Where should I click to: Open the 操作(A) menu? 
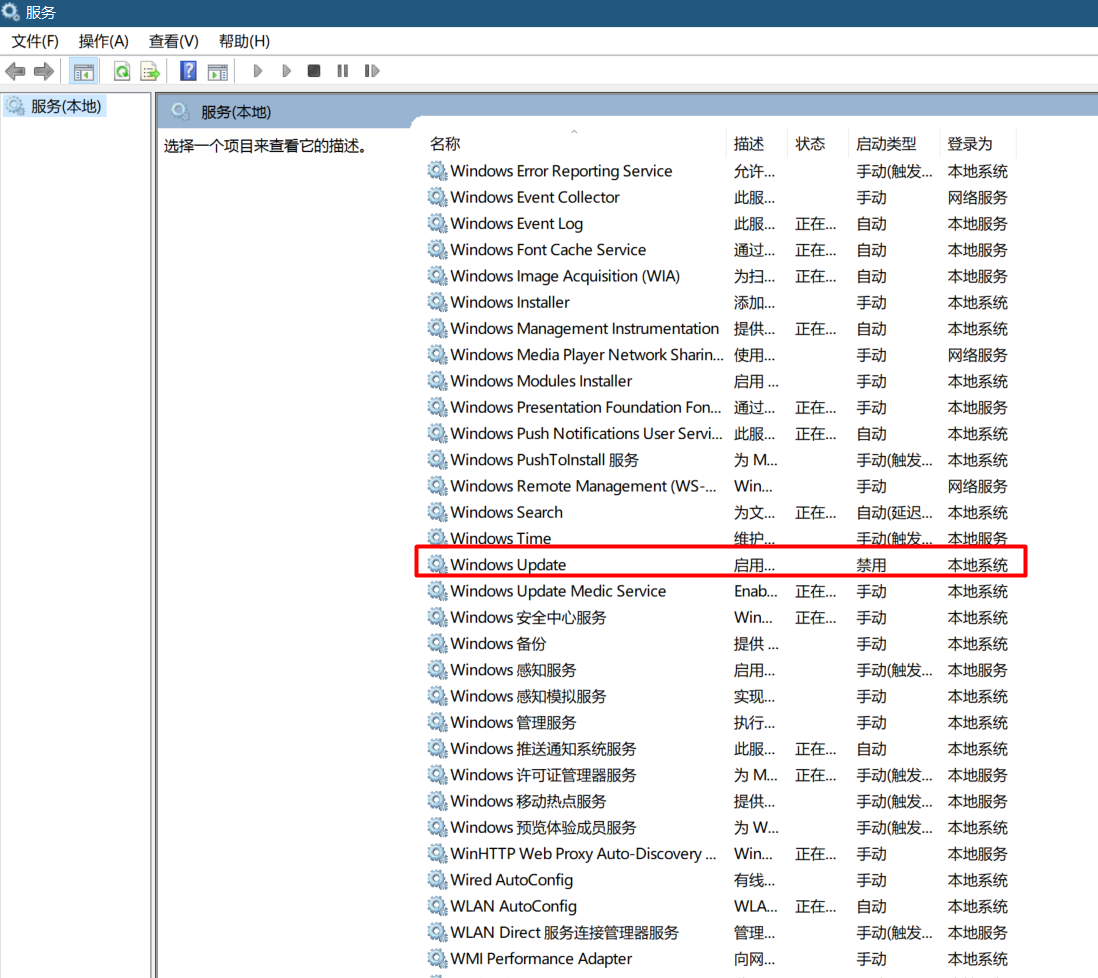[104, 41]
